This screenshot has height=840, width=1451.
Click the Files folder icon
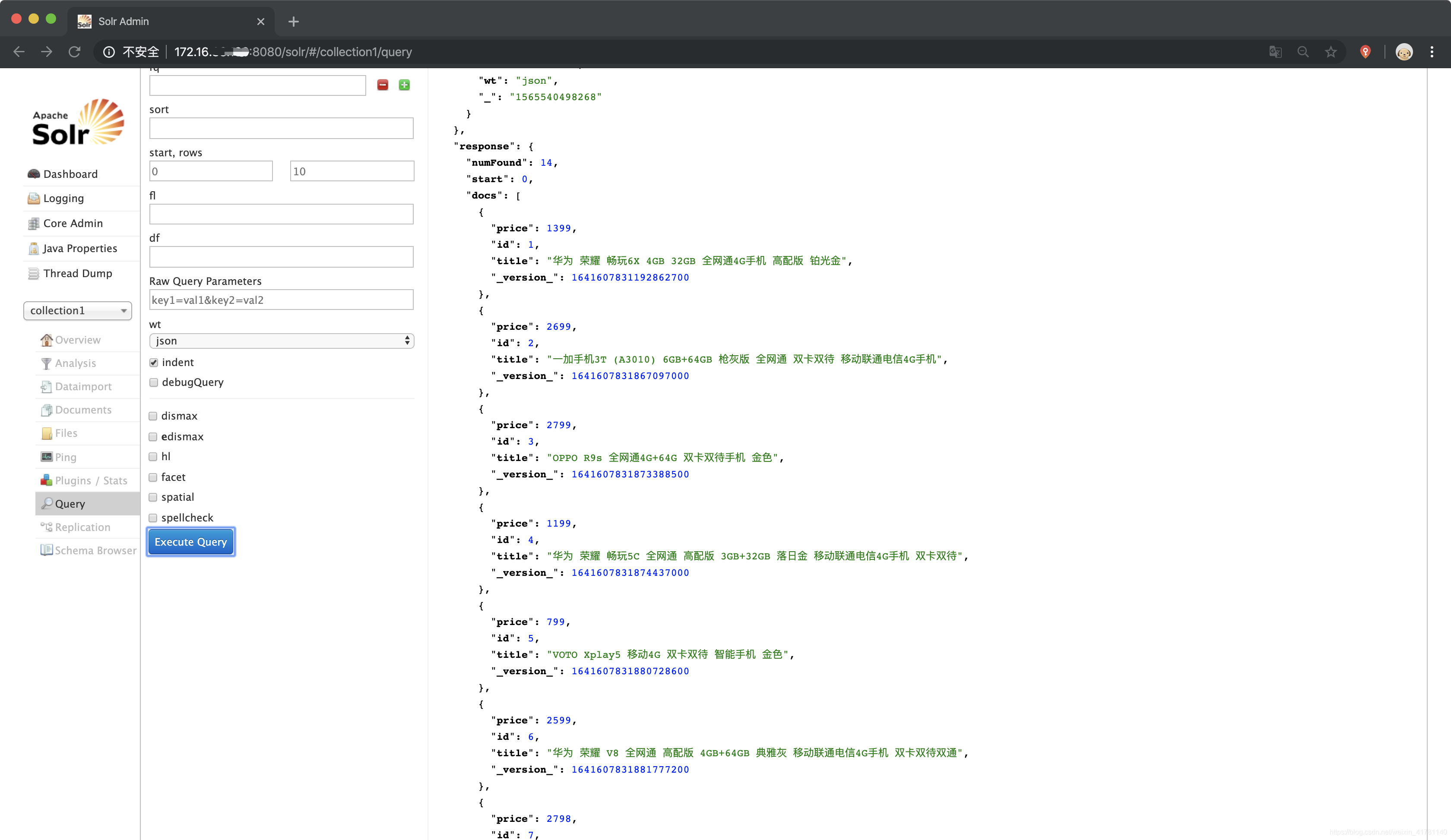point(46,433)
